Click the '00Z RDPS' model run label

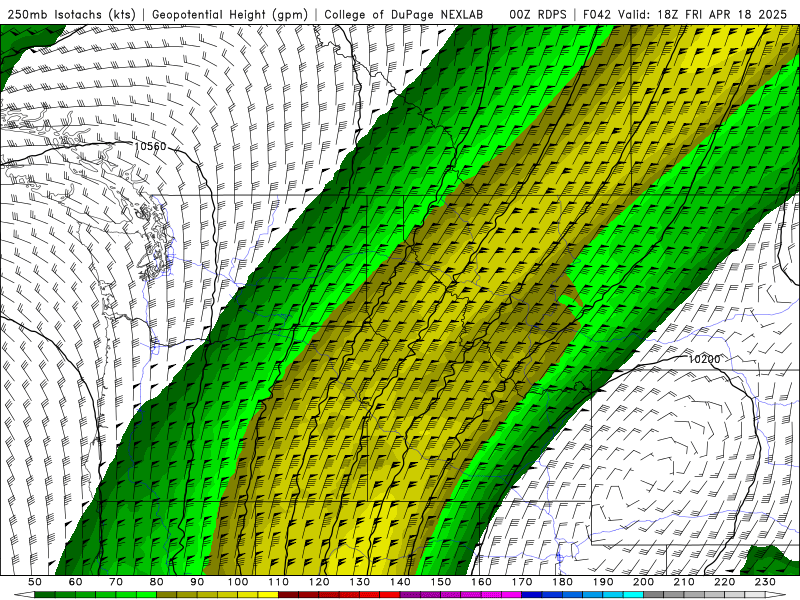coord(538,14)
